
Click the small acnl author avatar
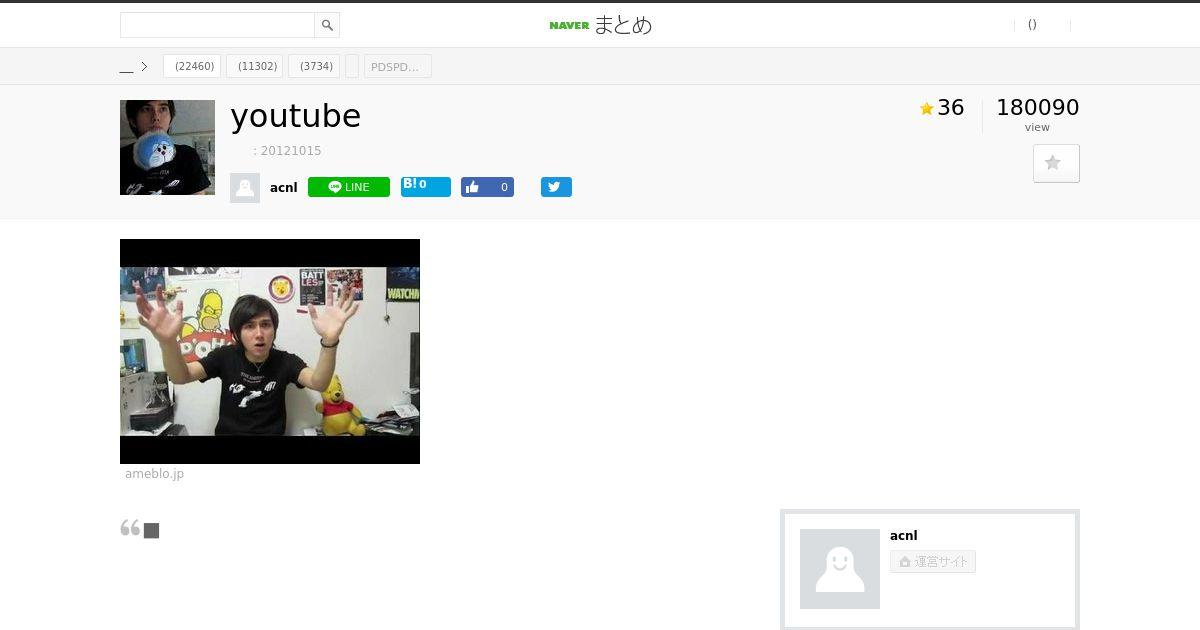click(245, 188)
